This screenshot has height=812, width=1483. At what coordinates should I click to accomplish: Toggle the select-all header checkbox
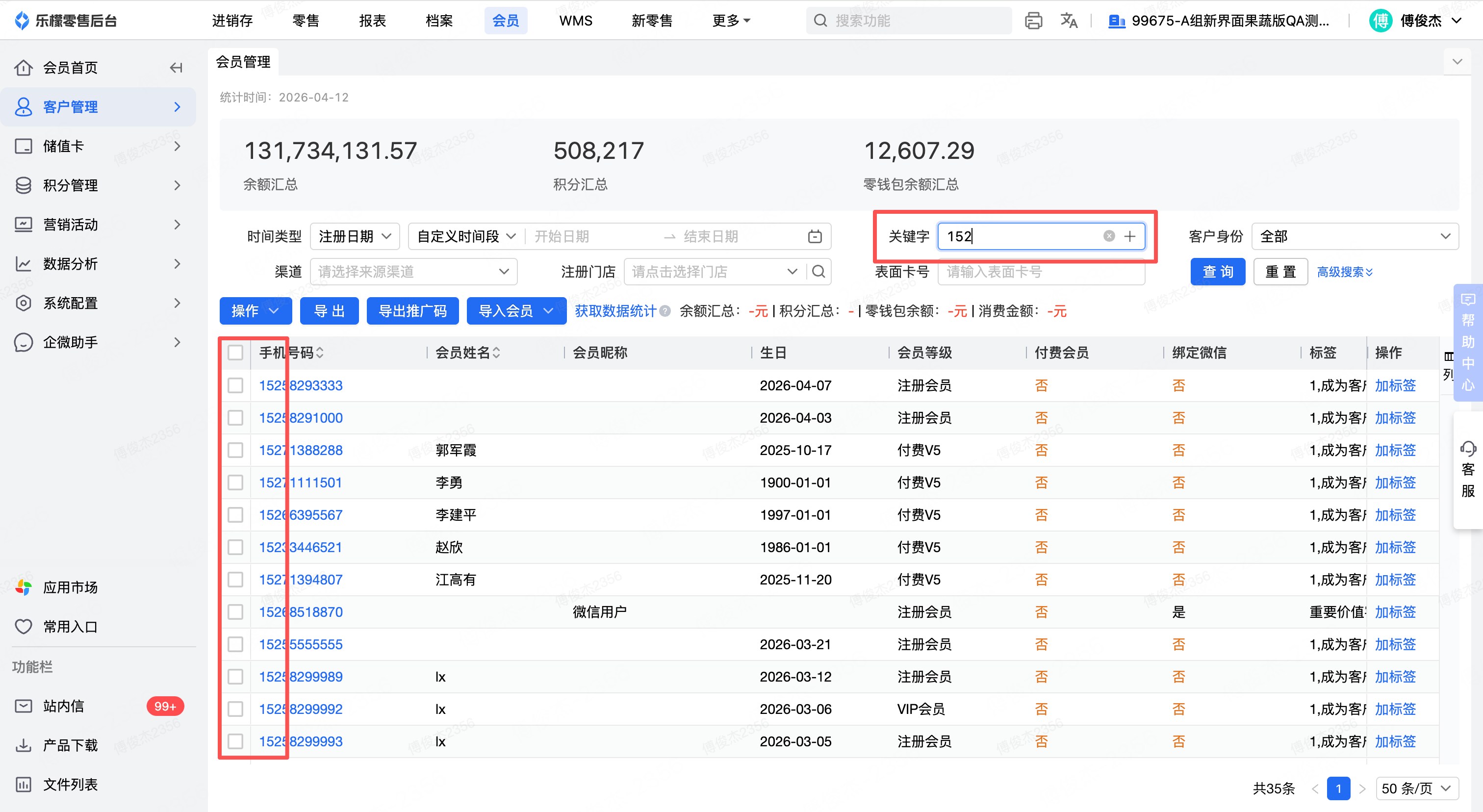tap(235, 353)
